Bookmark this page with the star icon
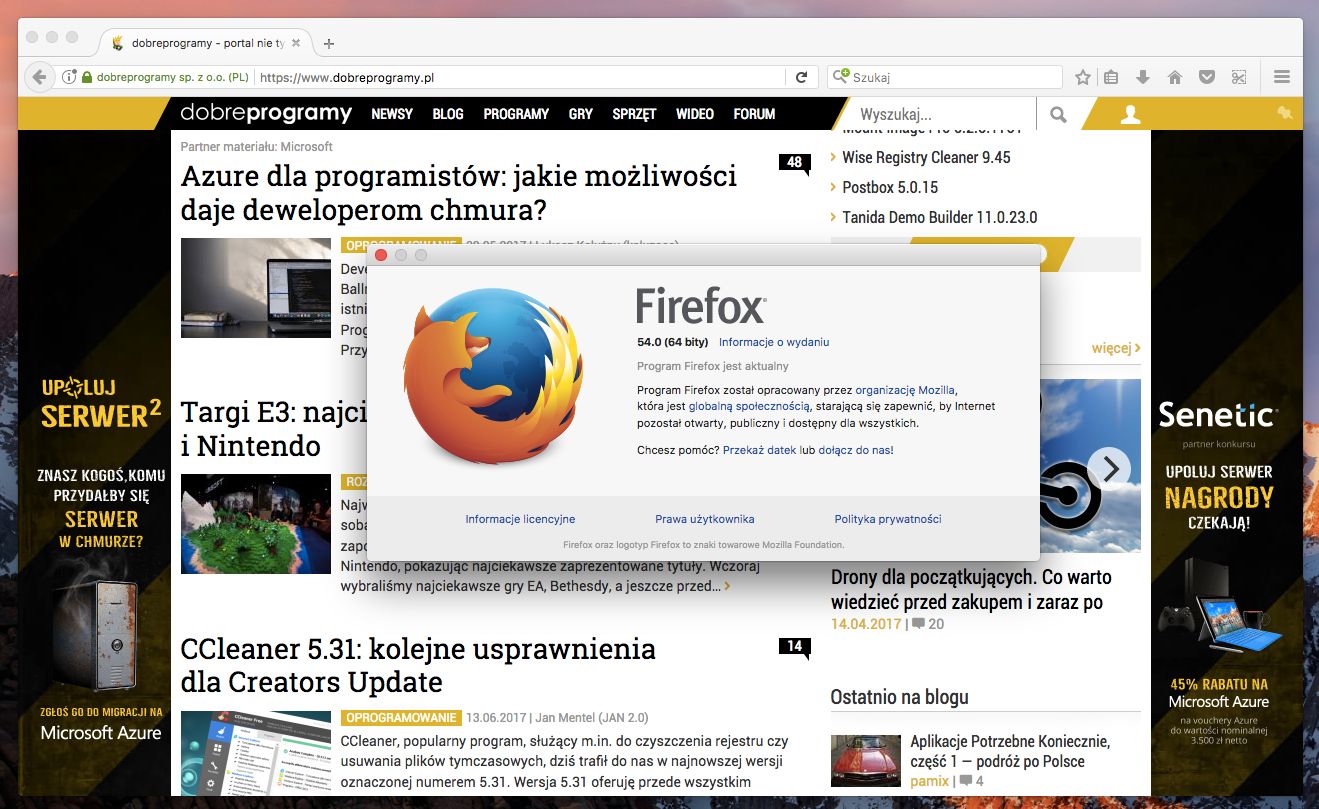Image resolution: width=1319 pixels, height=809 pixels. [x=1082, y=77]
